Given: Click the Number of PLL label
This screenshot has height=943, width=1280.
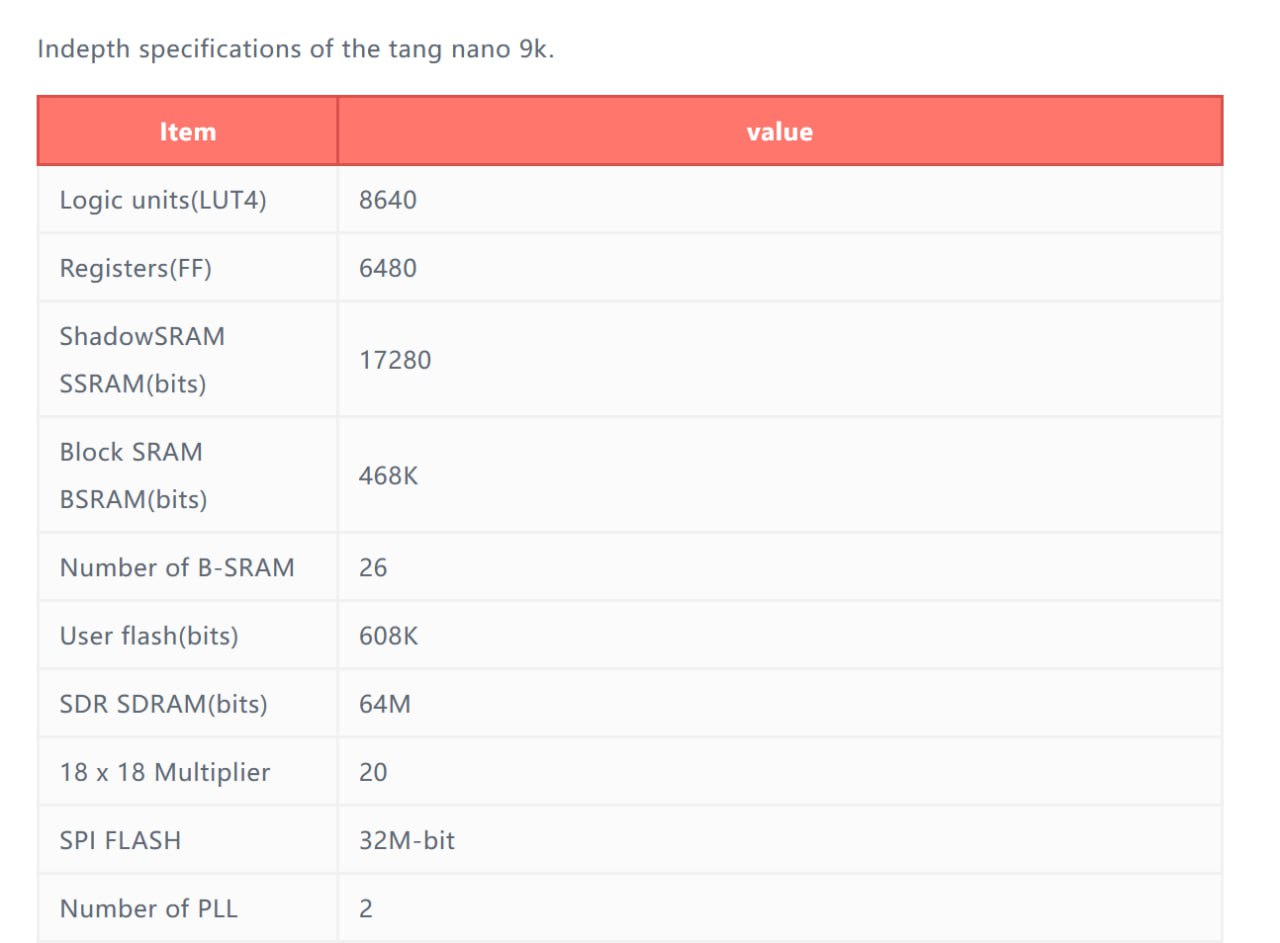Looking at the screenshot, I should coord(149,908).
